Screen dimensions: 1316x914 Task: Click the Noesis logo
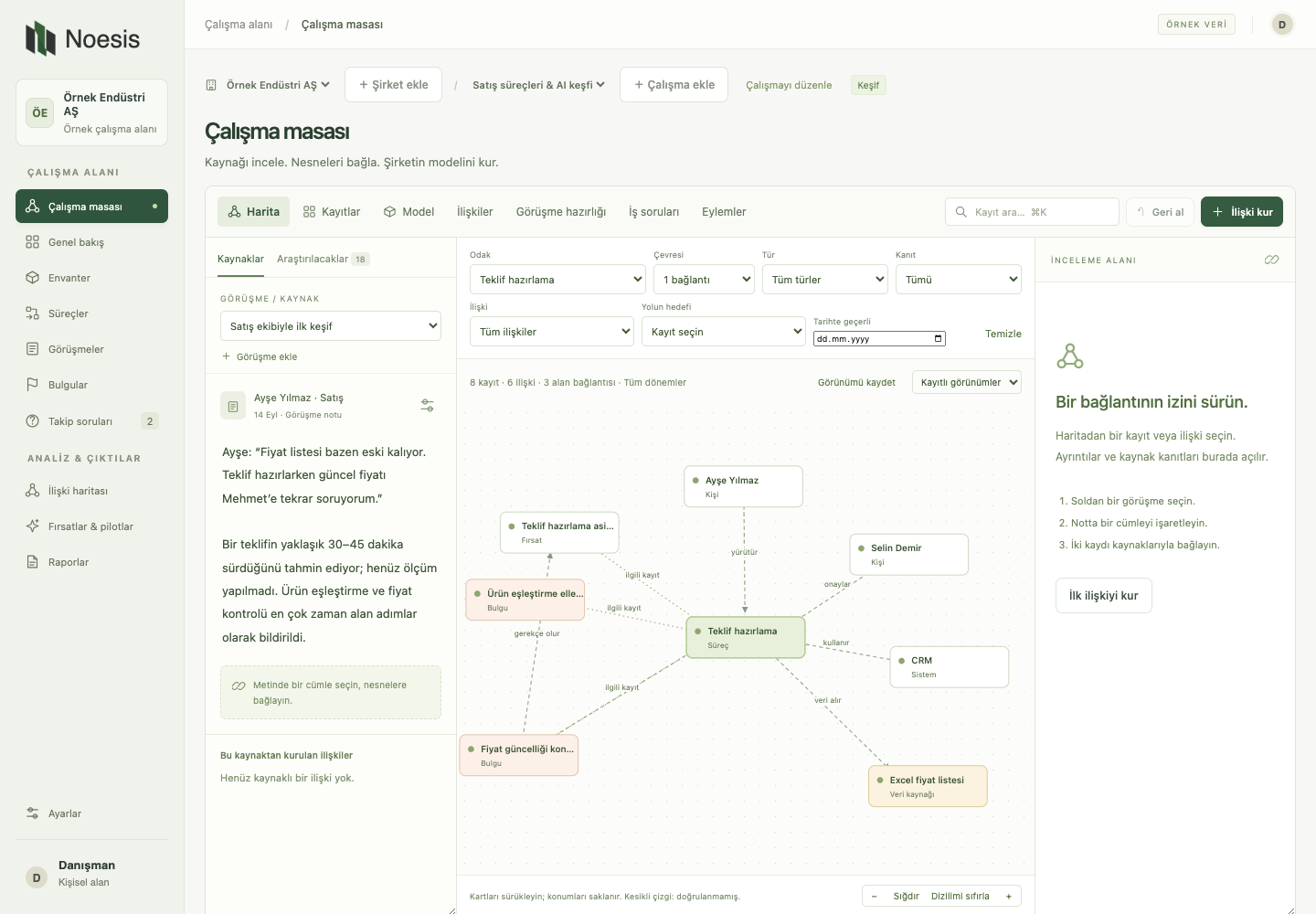[x=82, y=38]
